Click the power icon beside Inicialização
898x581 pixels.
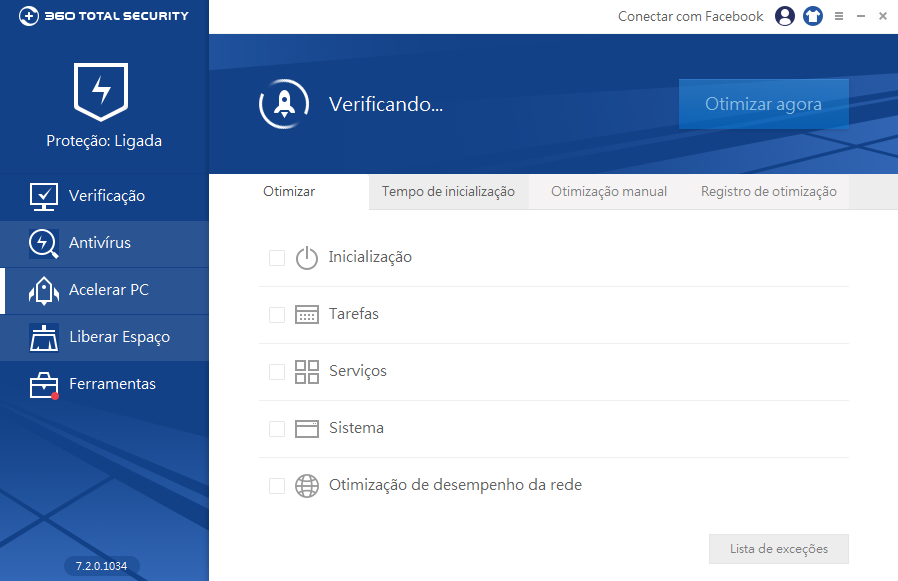(x=307, y=257)
